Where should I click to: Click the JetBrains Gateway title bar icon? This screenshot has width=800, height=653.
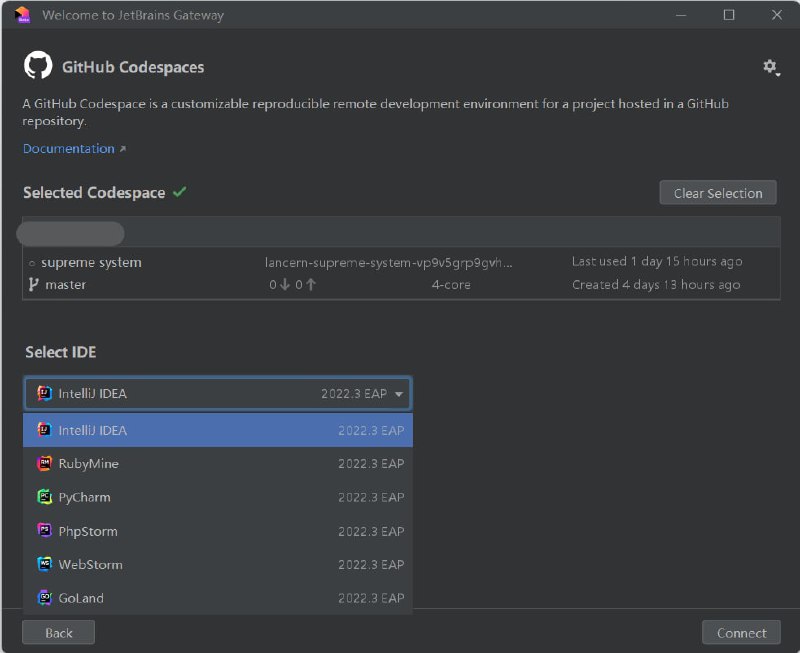[x=22, y=15]
